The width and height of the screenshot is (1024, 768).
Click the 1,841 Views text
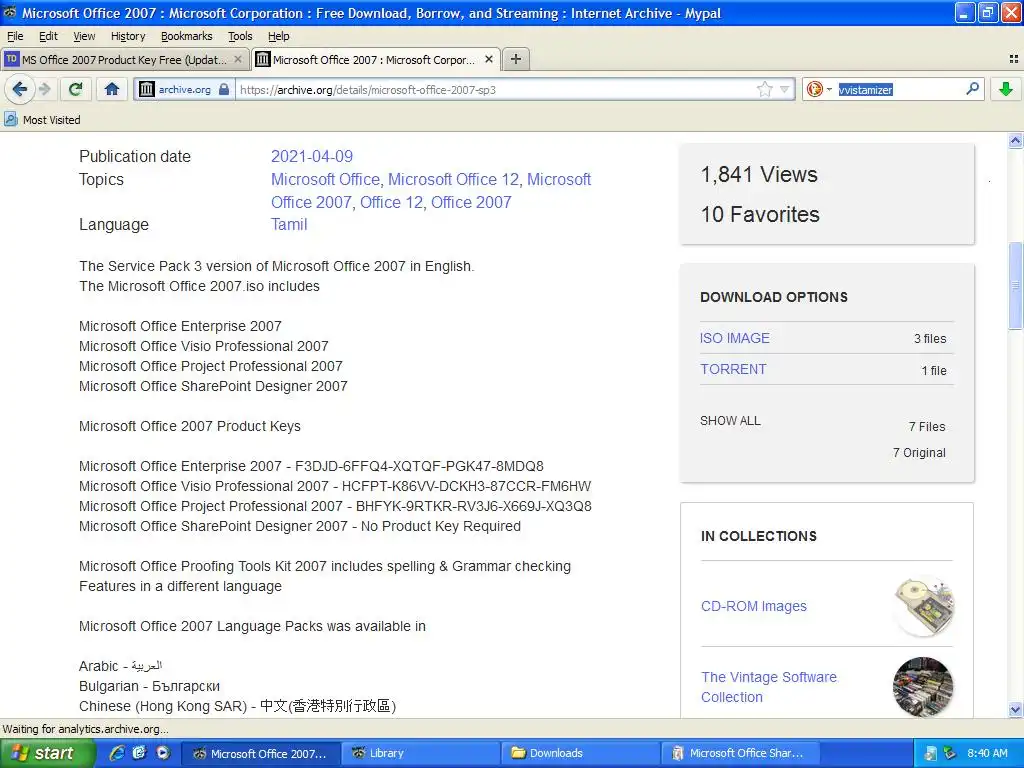(x=759, y=175)
